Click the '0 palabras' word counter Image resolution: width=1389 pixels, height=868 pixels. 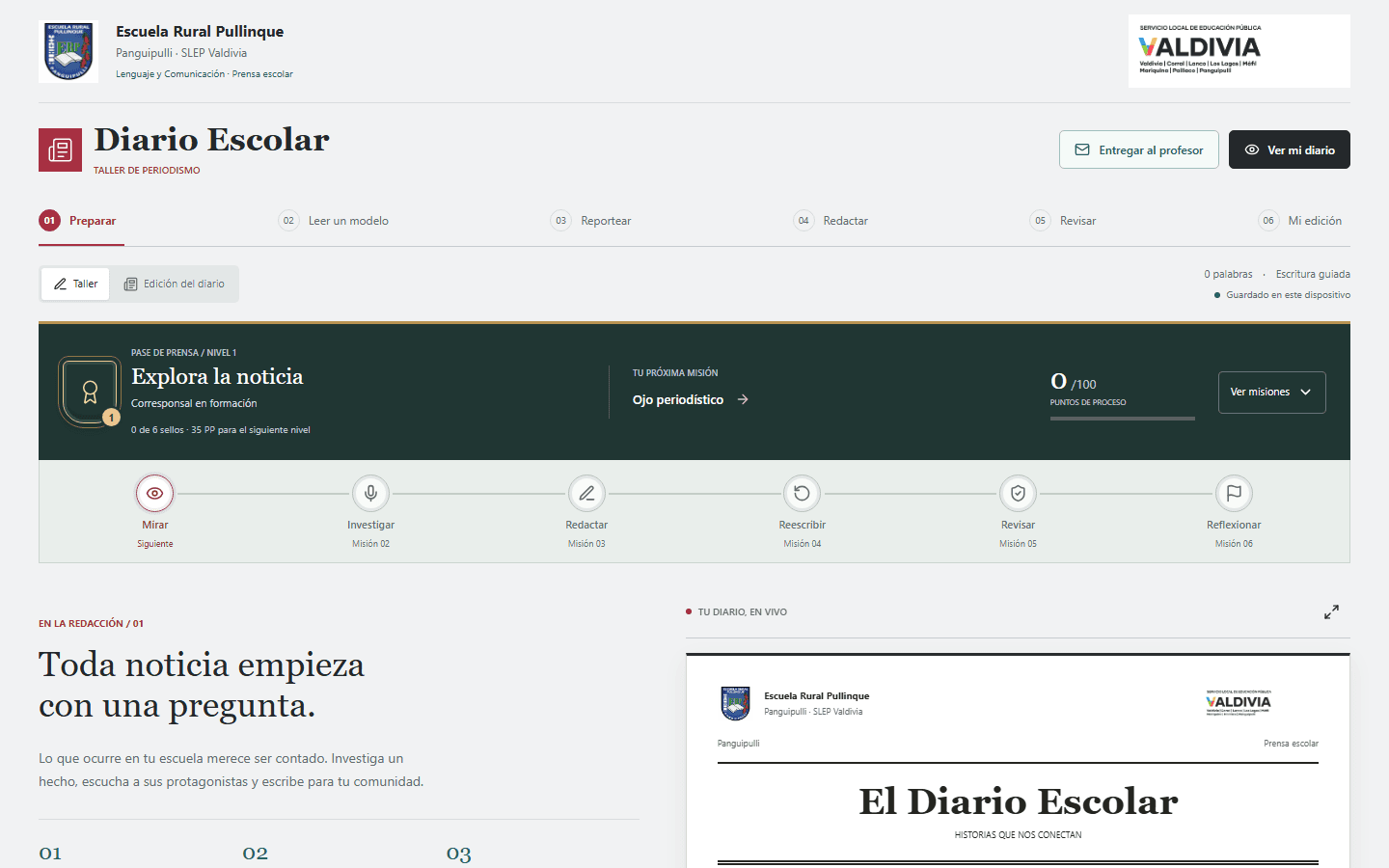click(x=1228, y=274)
